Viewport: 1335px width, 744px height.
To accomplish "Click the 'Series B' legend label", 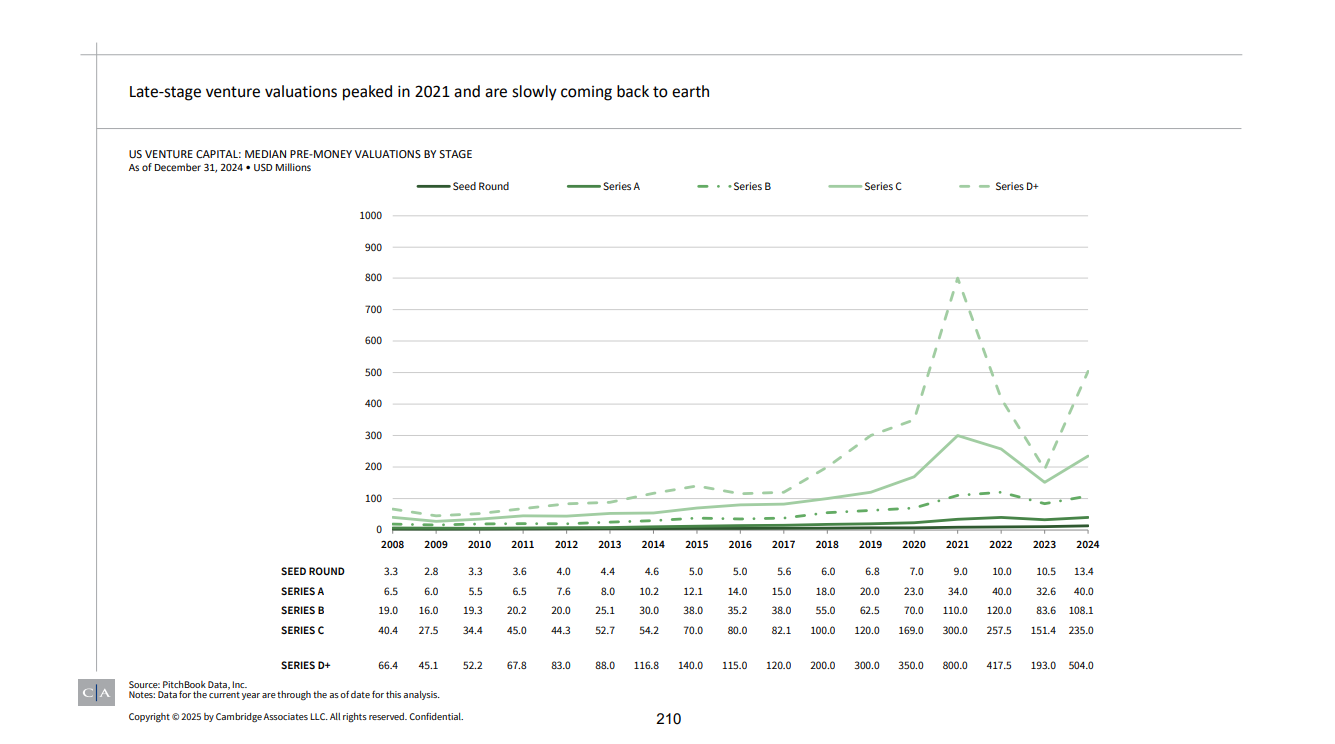I will (751, 187).
